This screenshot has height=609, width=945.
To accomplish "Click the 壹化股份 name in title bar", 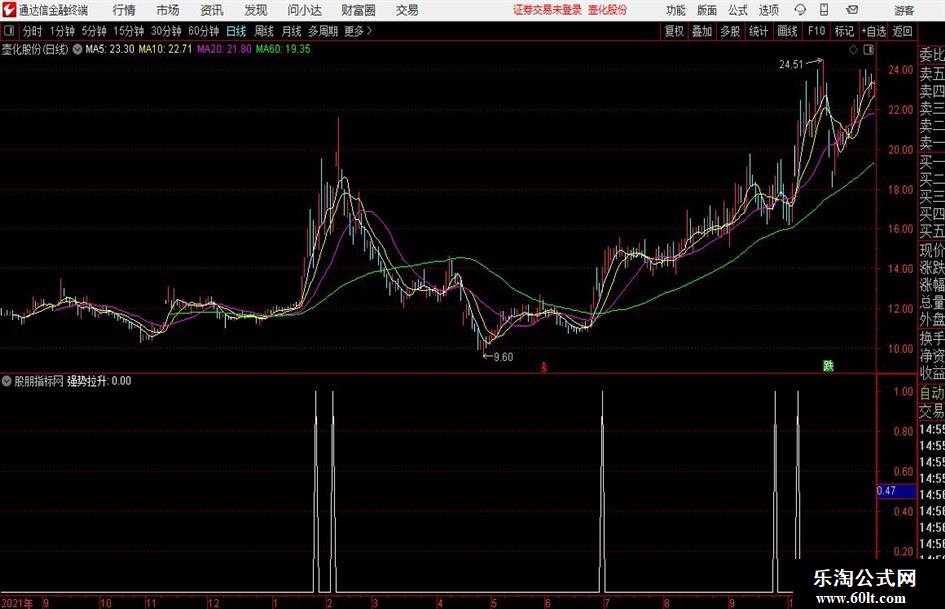I will coord(607,10).
